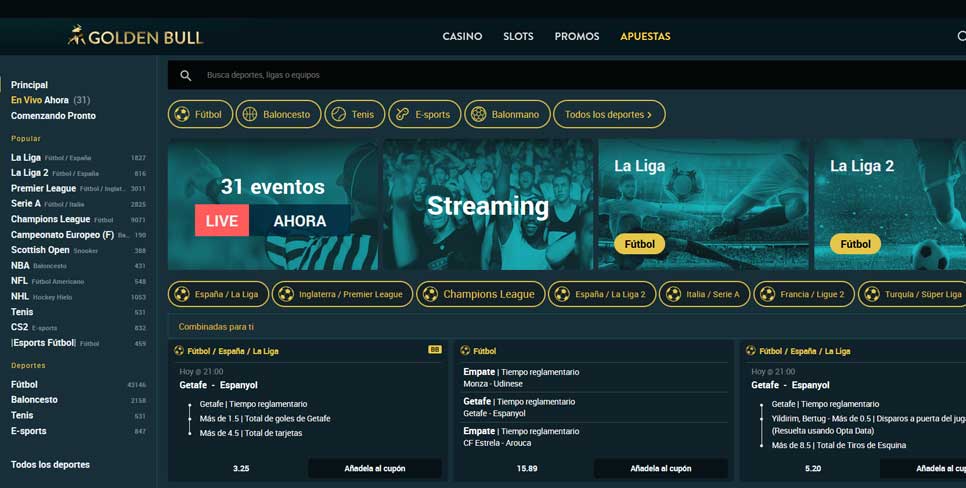Image resolution: width=966 pixels, height=488 pixels.
Task: Open the Casino section
Action: 462,36
